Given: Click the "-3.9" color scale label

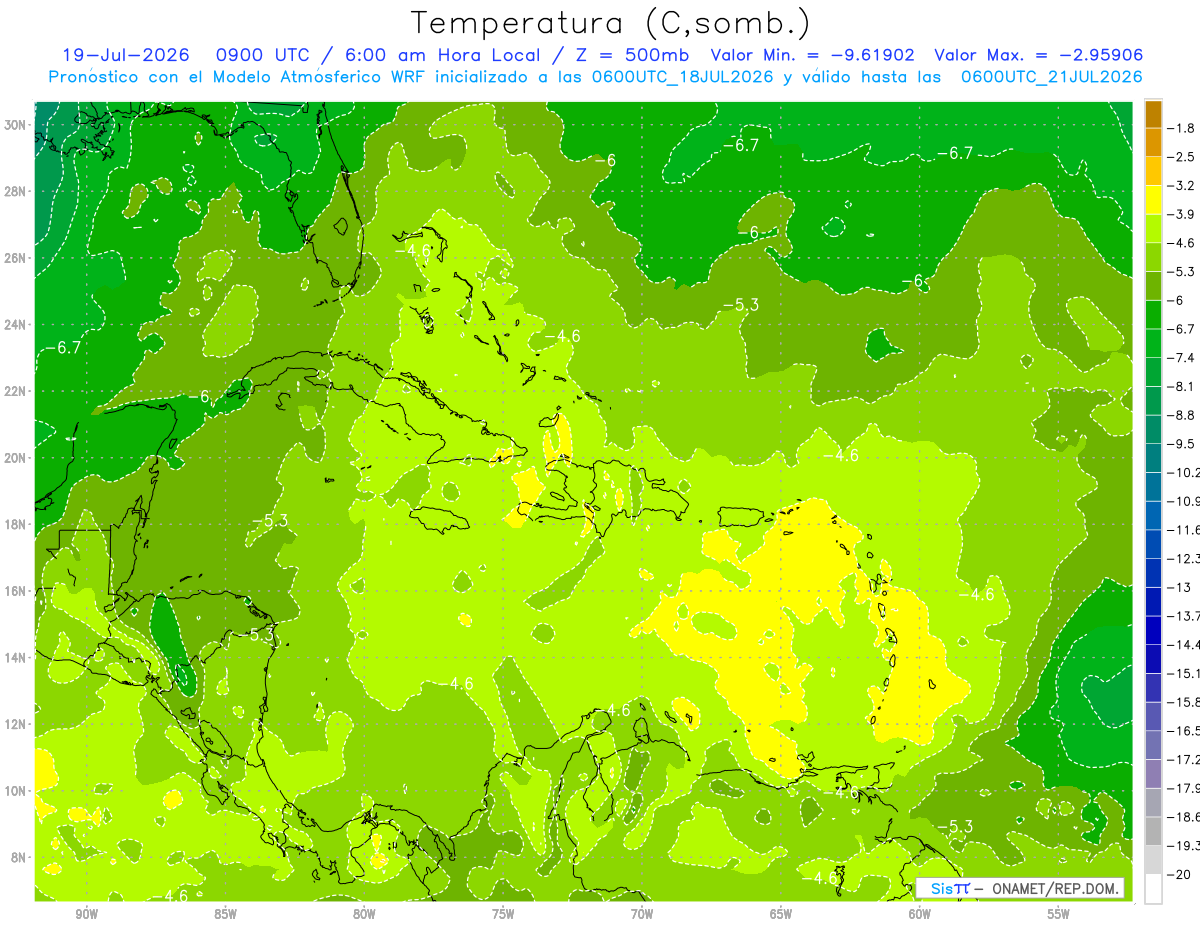Looking at the screenshot, I should tap(1182, 214).
